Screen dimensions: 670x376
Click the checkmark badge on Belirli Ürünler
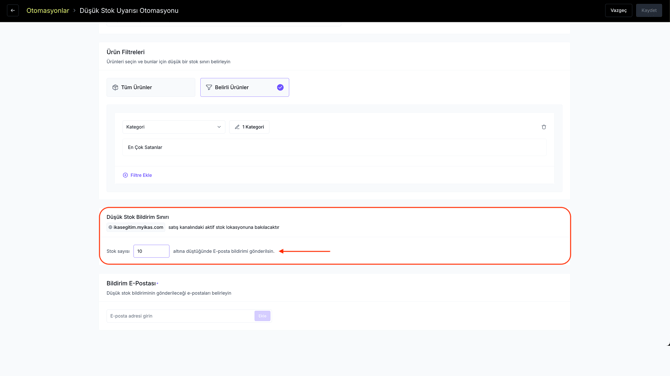280,87
